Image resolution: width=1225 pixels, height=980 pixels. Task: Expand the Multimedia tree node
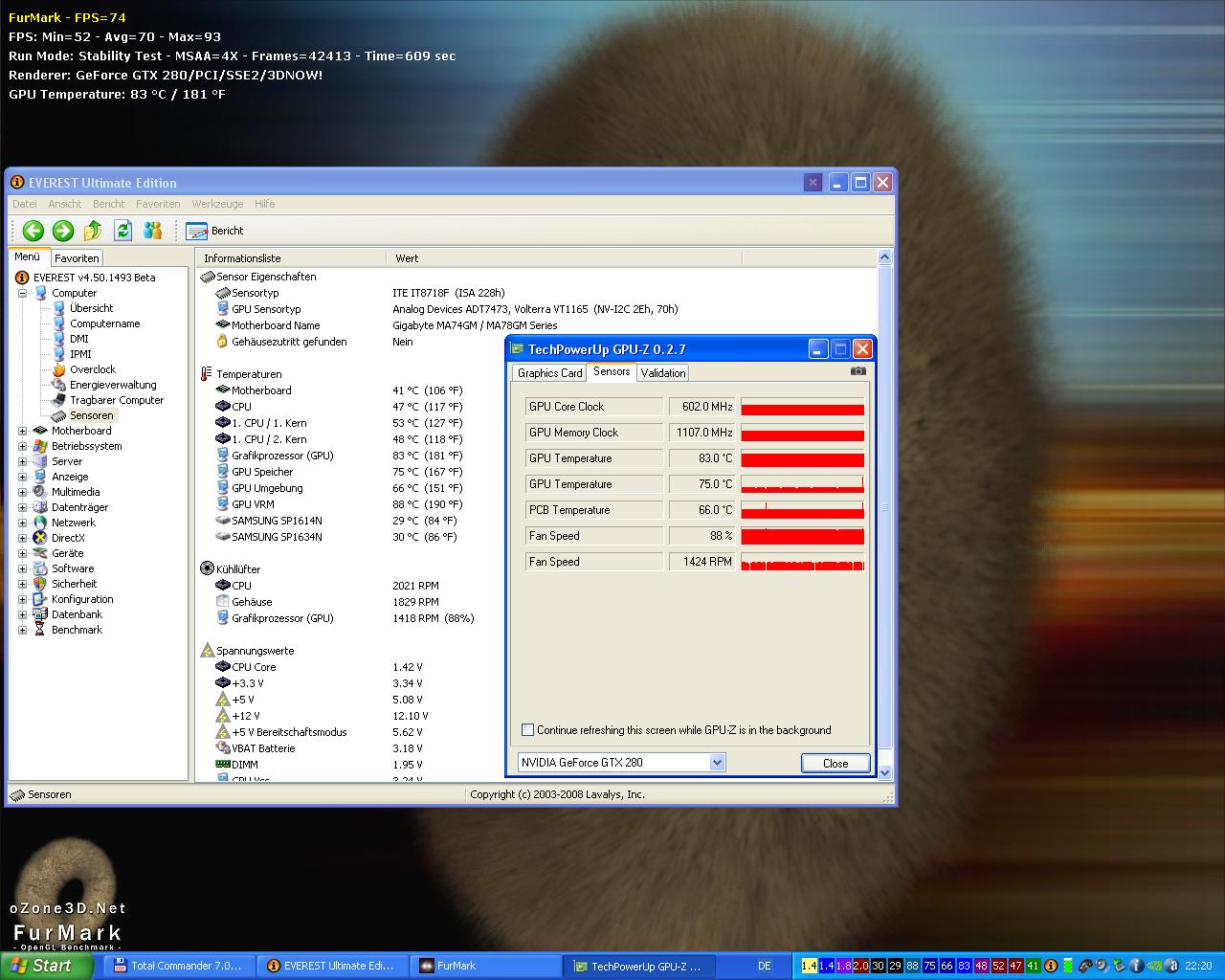click(22, 492)
